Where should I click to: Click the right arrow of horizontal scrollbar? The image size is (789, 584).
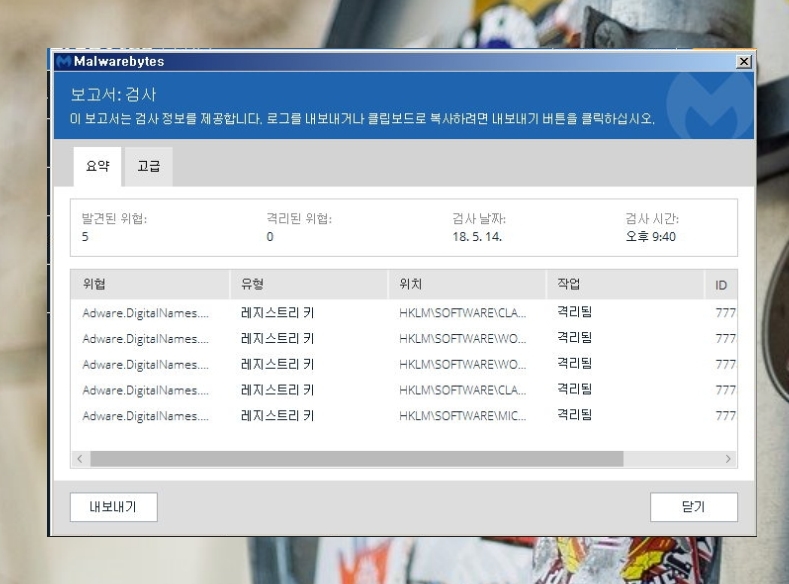[728, 459]
